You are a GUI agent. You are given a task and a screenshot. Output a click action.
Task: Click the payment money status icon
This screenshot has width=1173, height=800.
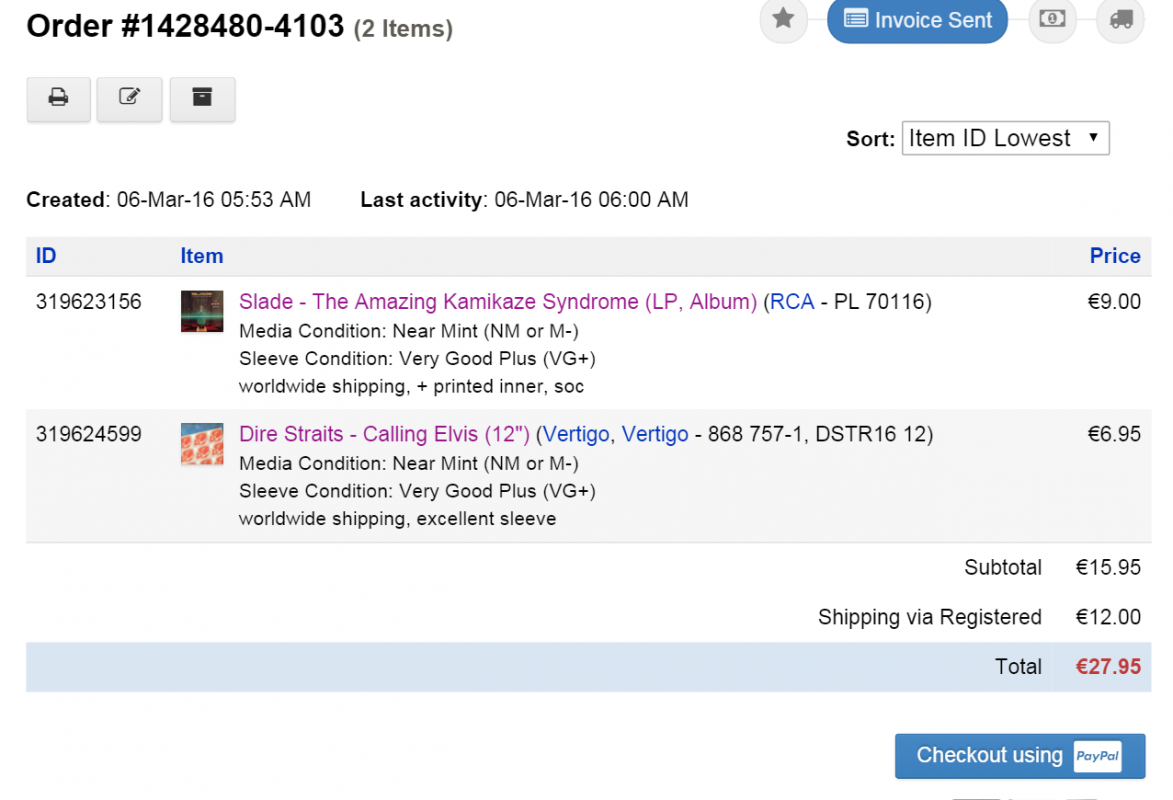click(1052, 19)
